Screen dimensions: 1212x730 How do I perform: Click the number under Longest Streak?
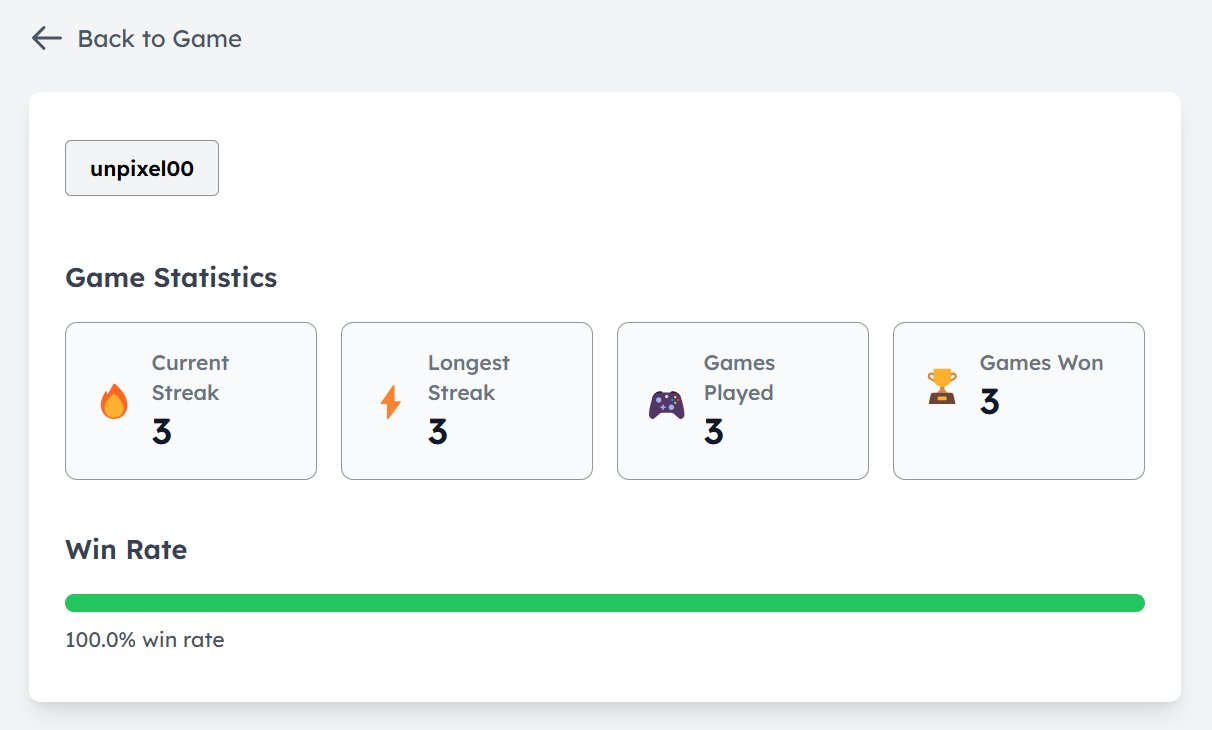[437, 432]
